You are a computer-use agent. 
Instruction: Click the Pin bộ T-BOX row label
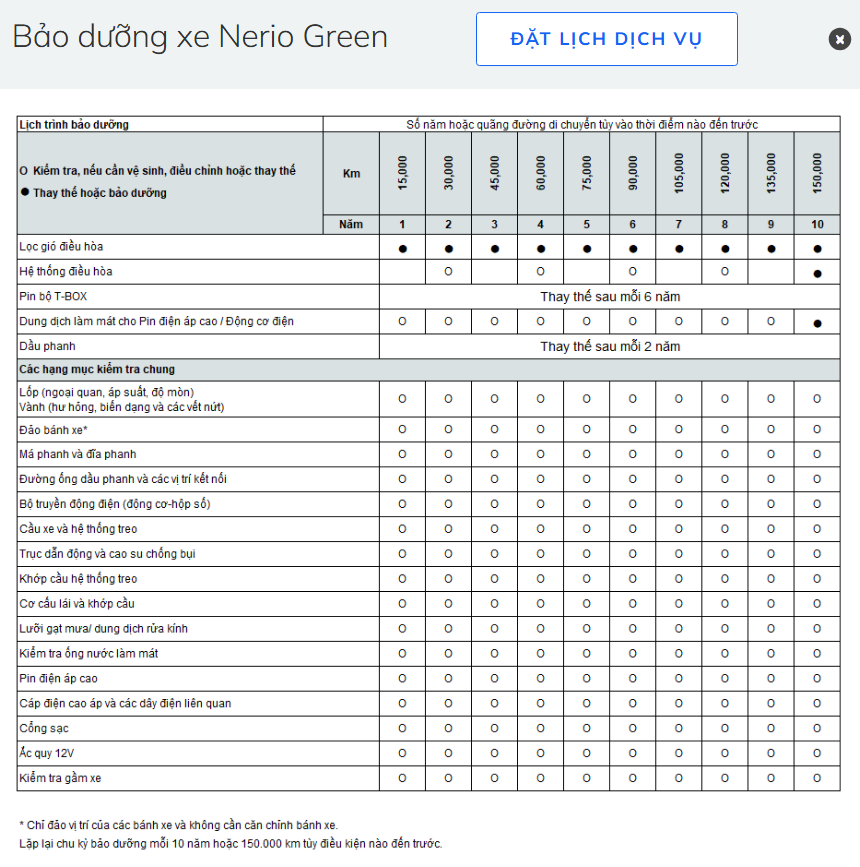click(53, 297)
